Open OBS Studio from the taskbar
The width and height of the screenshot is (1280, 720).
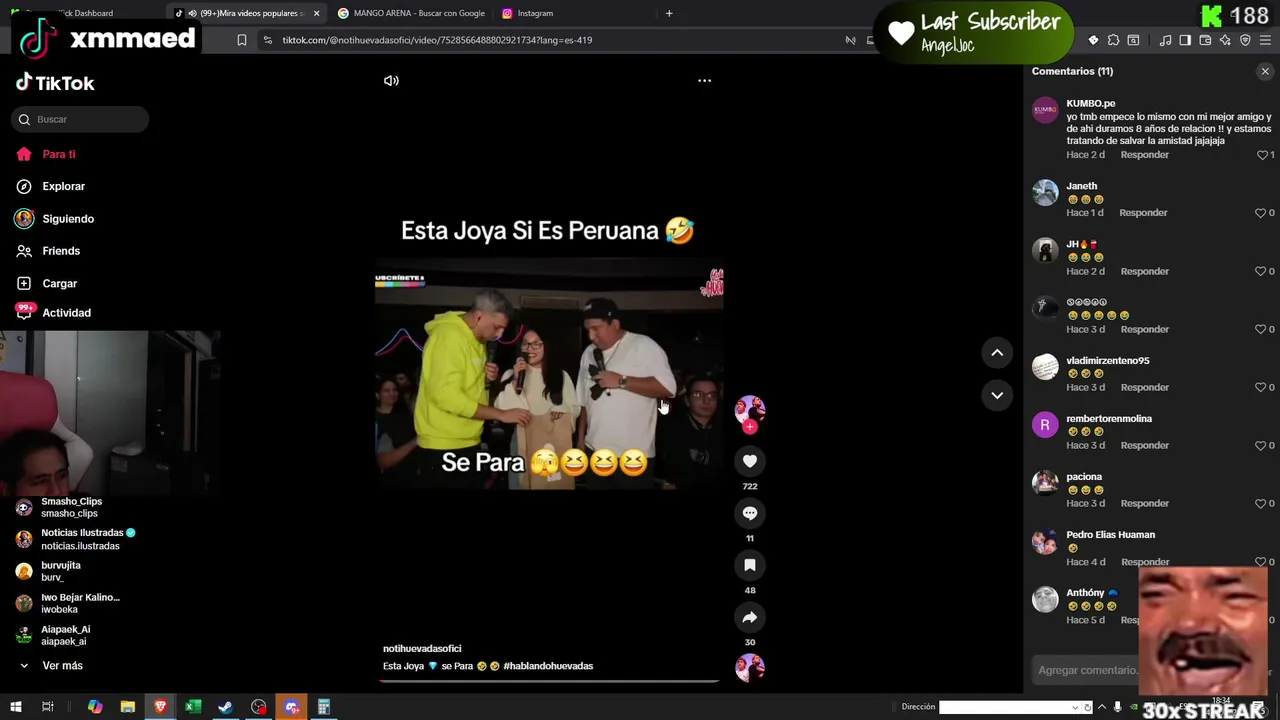click(x=259, y=707)
